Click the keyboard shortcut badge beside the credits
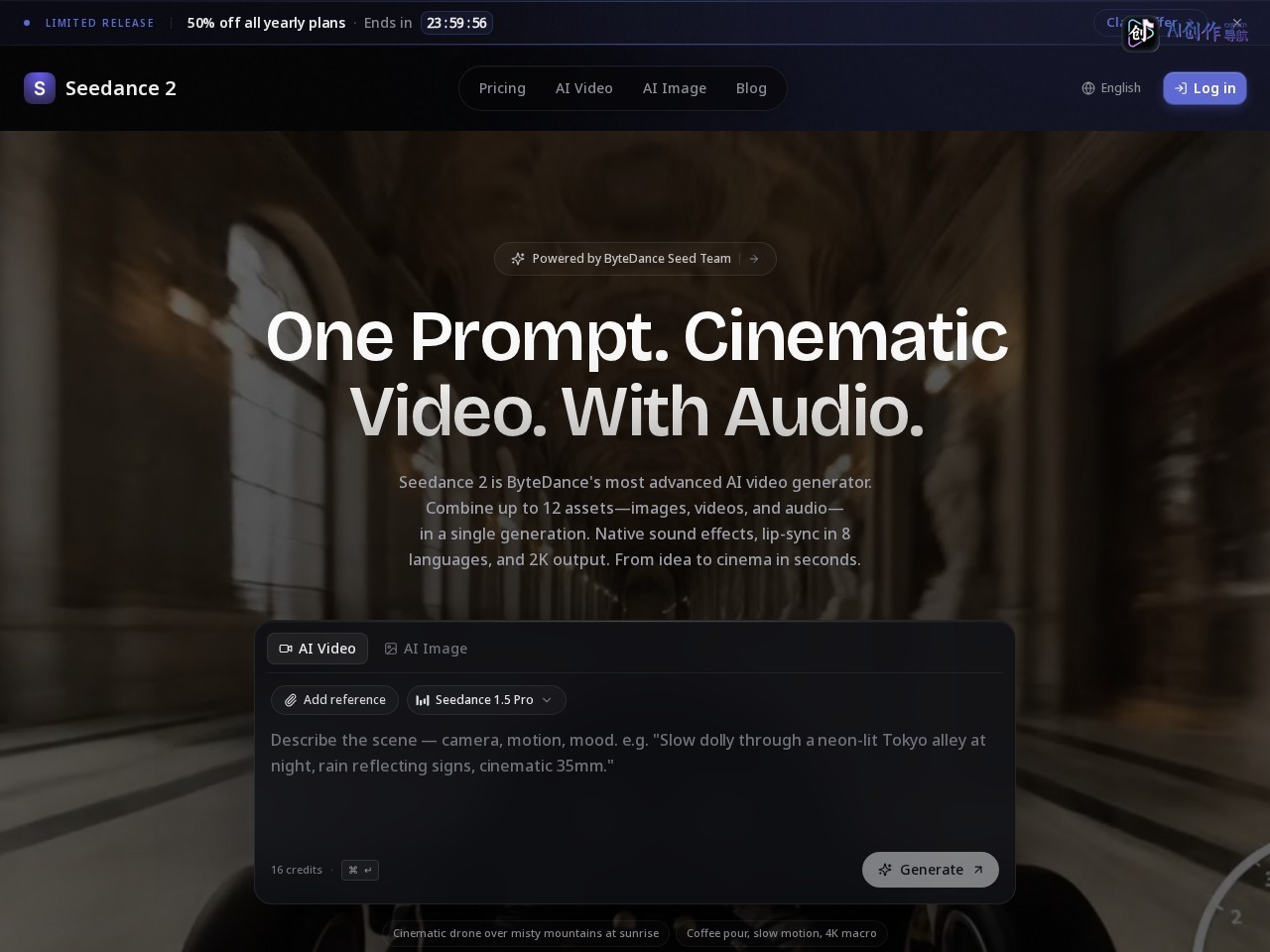The width and height of the screenshot is (1270, 952). pyautogui.click(x=360, y=870)
